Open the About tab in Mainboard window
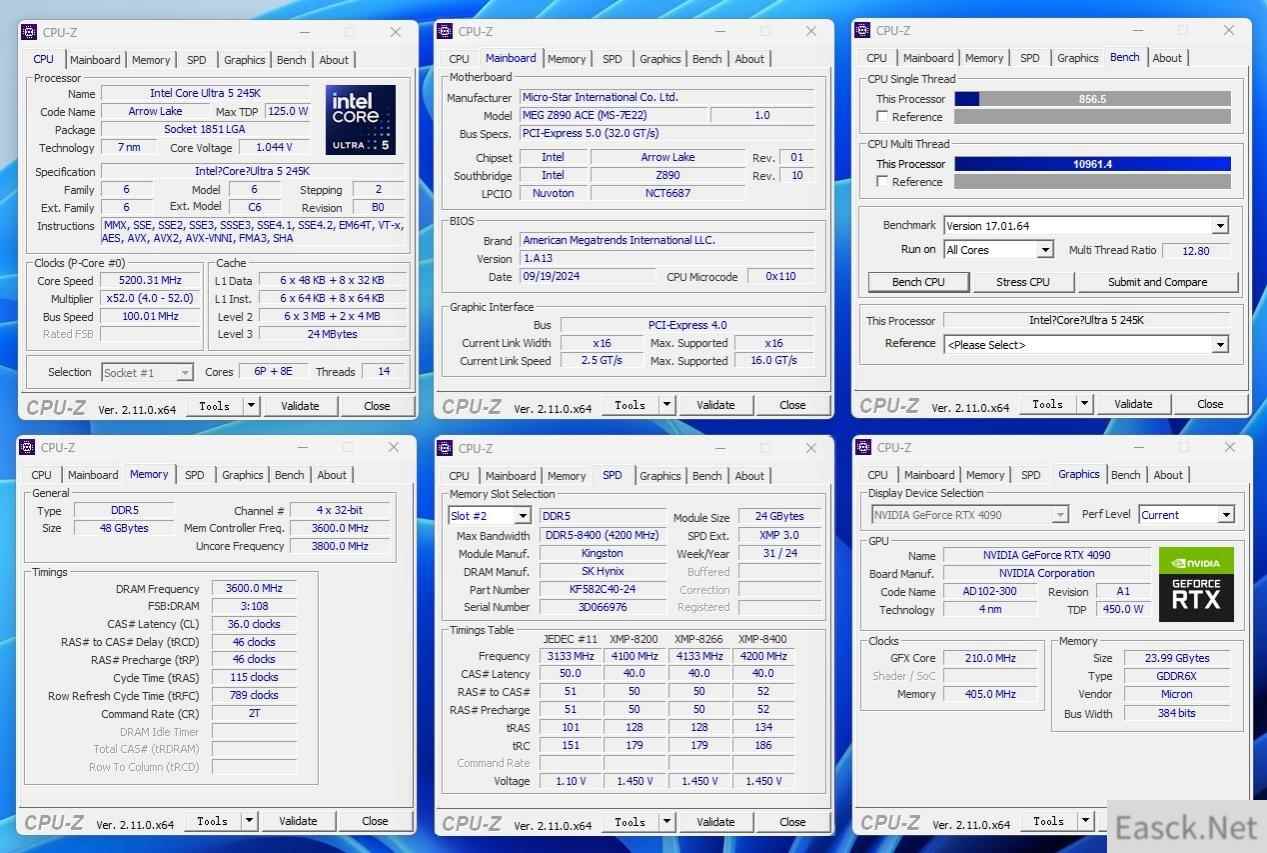Image resolution: width=1267 pixels, height=853 pixels. pyautogui.click(x=749, y=59)
